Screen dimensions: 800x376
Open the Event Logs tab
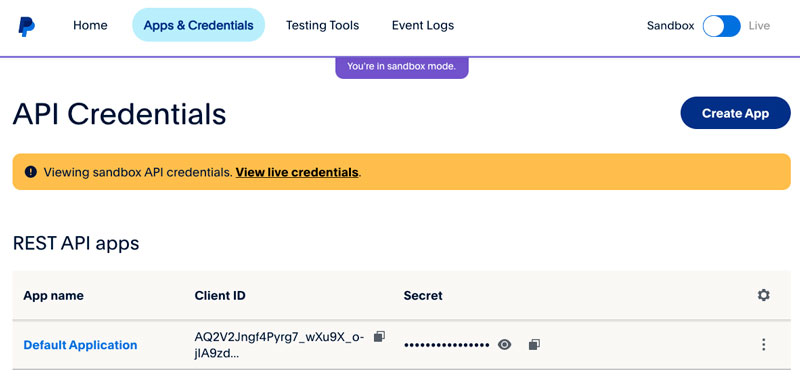(x=423, y=25)
